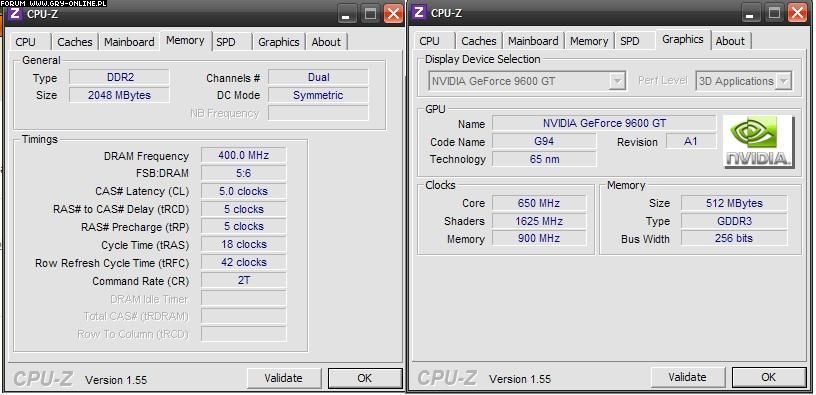Click the memory Type field showing DDR2

(x=119, y=78)
